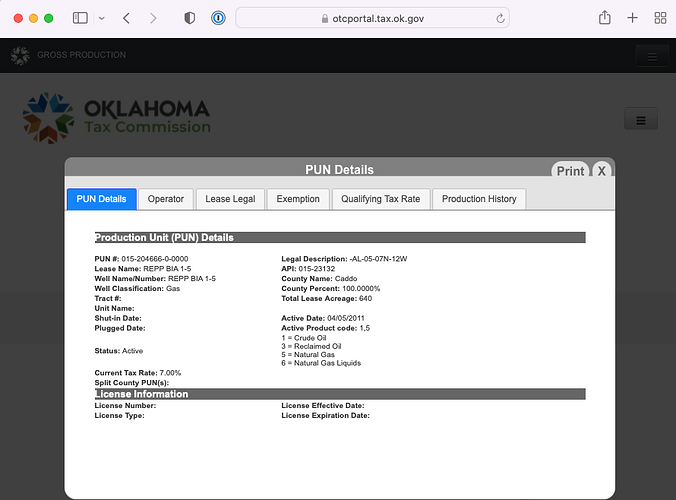The image size is (676, 500).
Task: Click the Active Date 04/05/2011 value
Action: click(346, 319)
